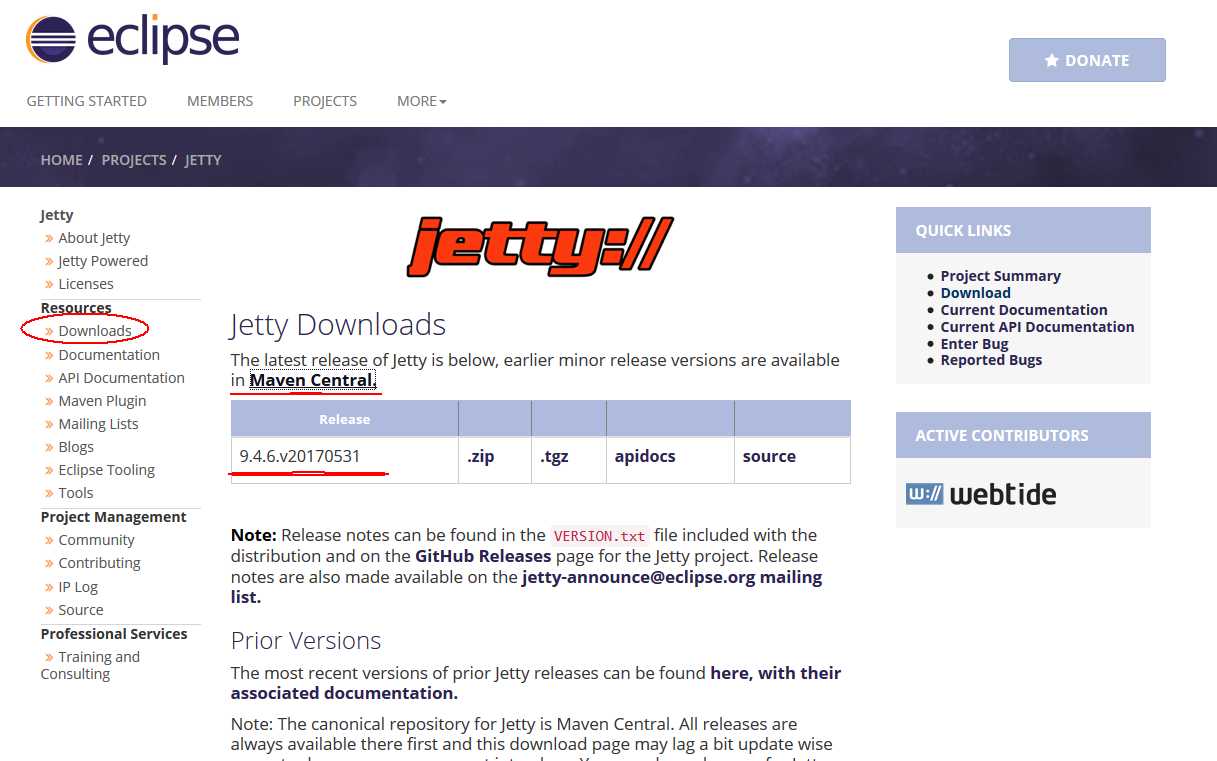Image resolution: width=1217 pixels, height=761 pixels.
Task: Open the PROJECTS menu item
Action: click(x=325, y=101)
